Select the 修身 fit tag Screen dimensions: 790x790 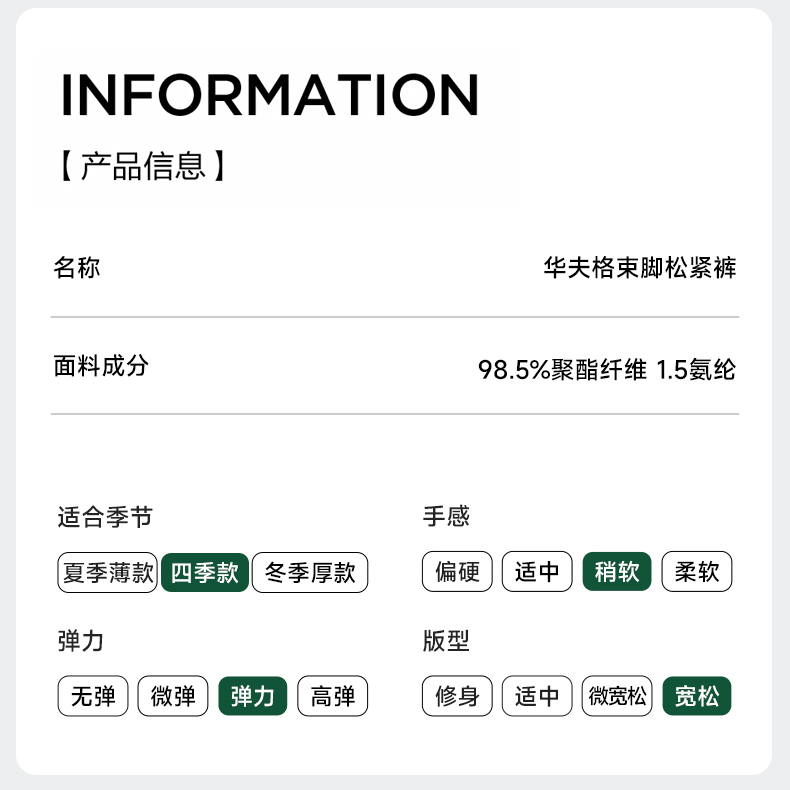tap(458, 696)
